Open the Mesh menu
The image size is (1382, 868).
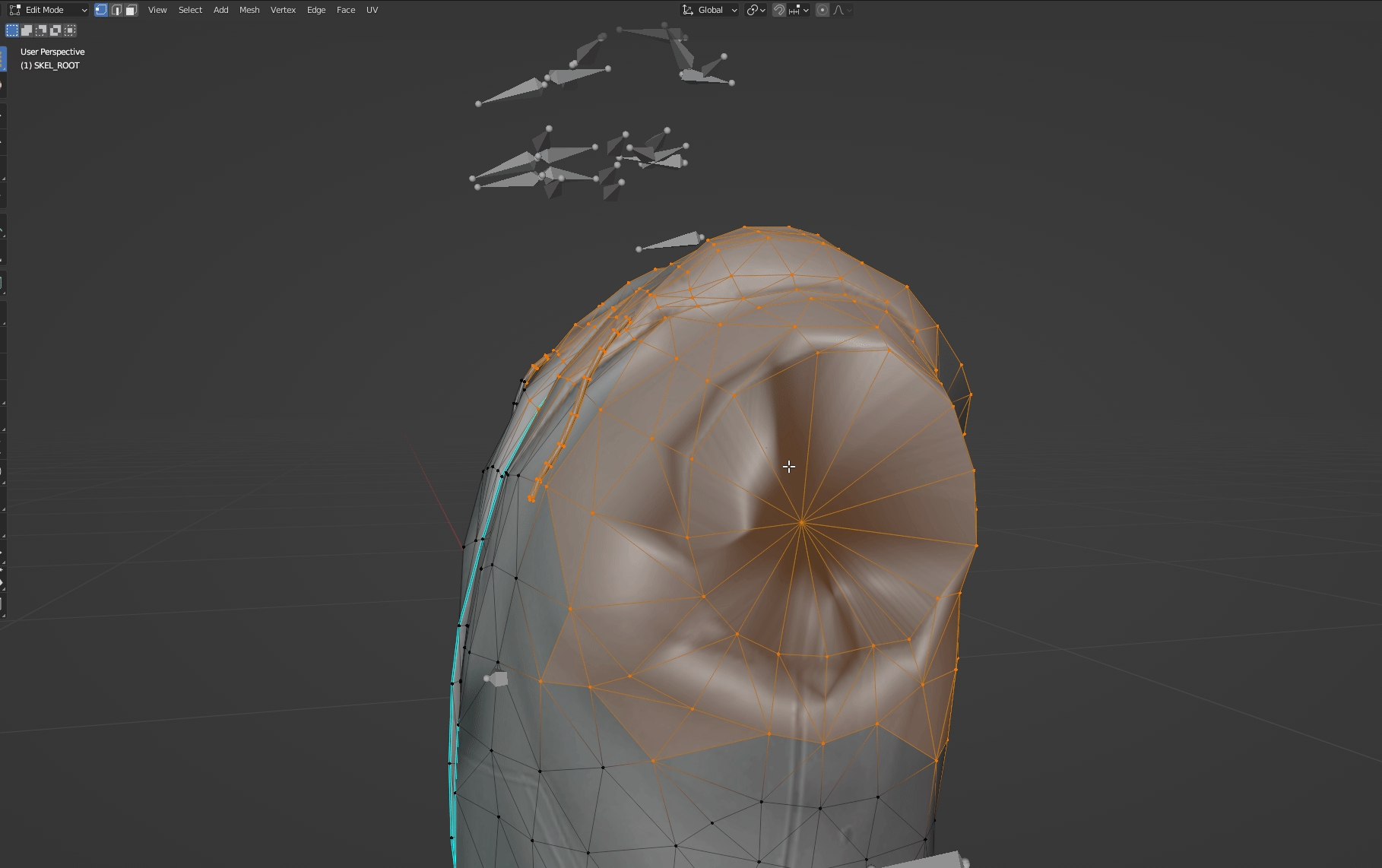pyautogui.click(x=249, y=10)
